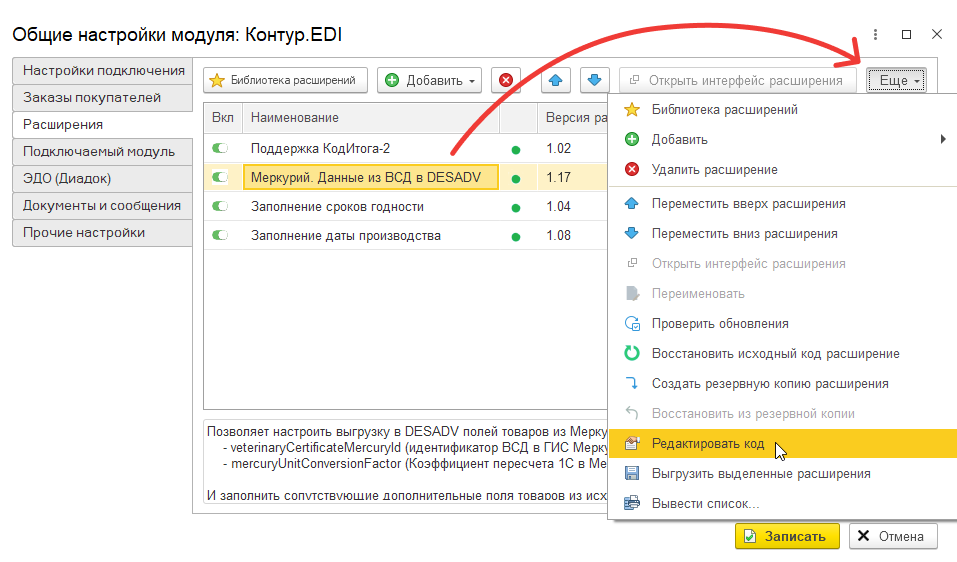Select the Расширения tab
957x562 pixels.
(103, 124)
